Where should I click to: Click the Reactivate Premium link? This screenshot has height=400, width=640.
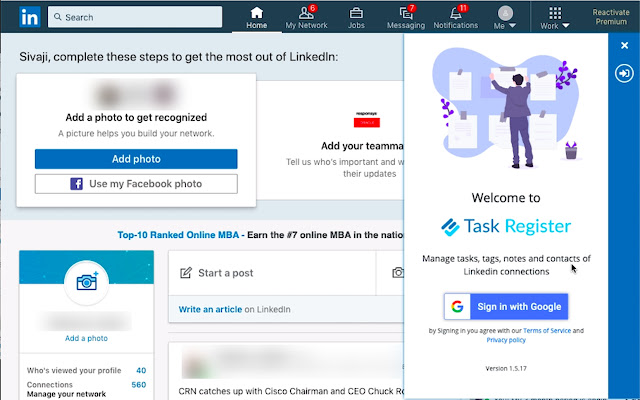click(610, 17)
